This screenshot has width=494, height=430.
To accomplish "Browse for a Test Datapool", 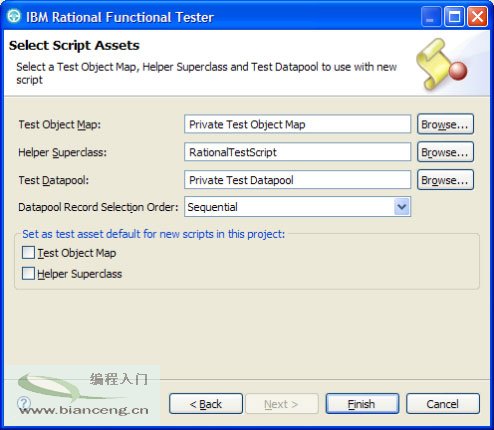I will pos(445,180).
